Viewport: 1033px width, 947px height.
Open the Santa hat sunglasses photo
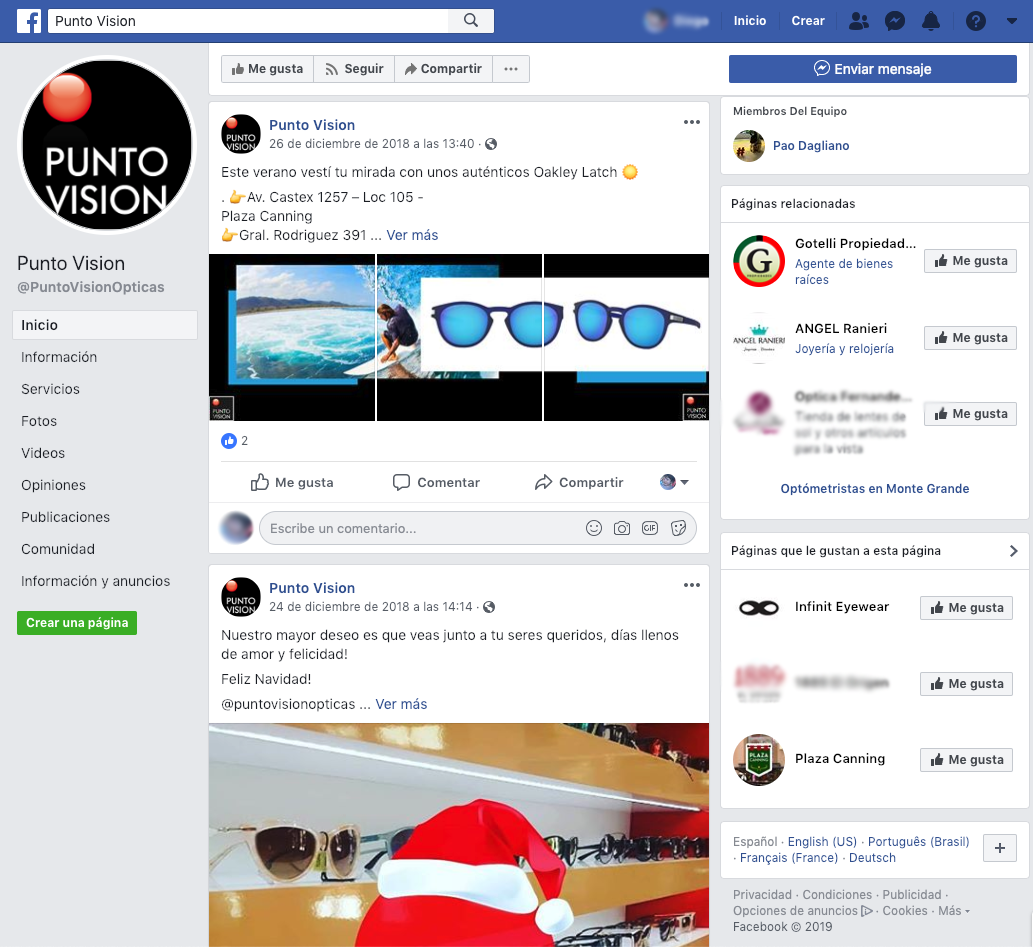pyautogui.click(x=459, y=835)
